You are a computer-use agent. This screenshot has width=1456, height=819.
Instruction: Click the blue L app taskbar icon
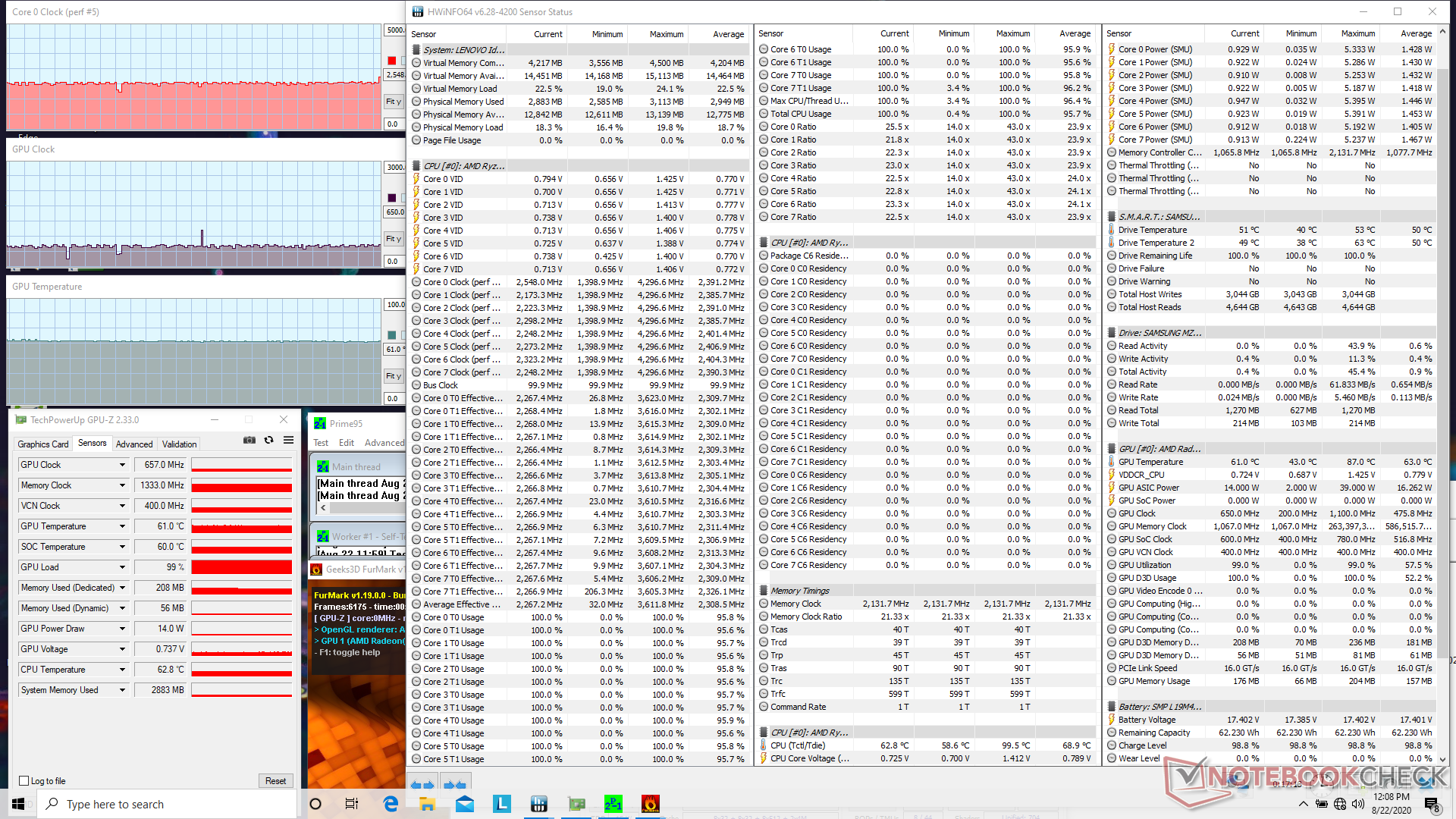(501, 804)
